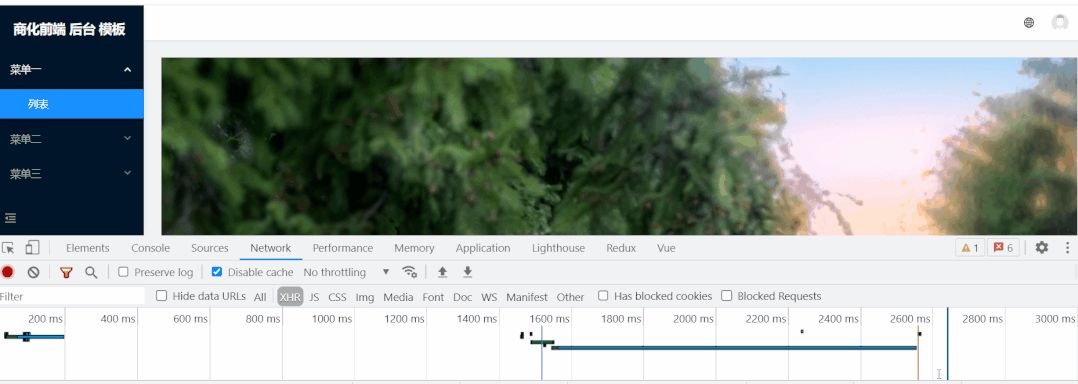
Task: Click the Filter text input
Action: click(72, 297)
